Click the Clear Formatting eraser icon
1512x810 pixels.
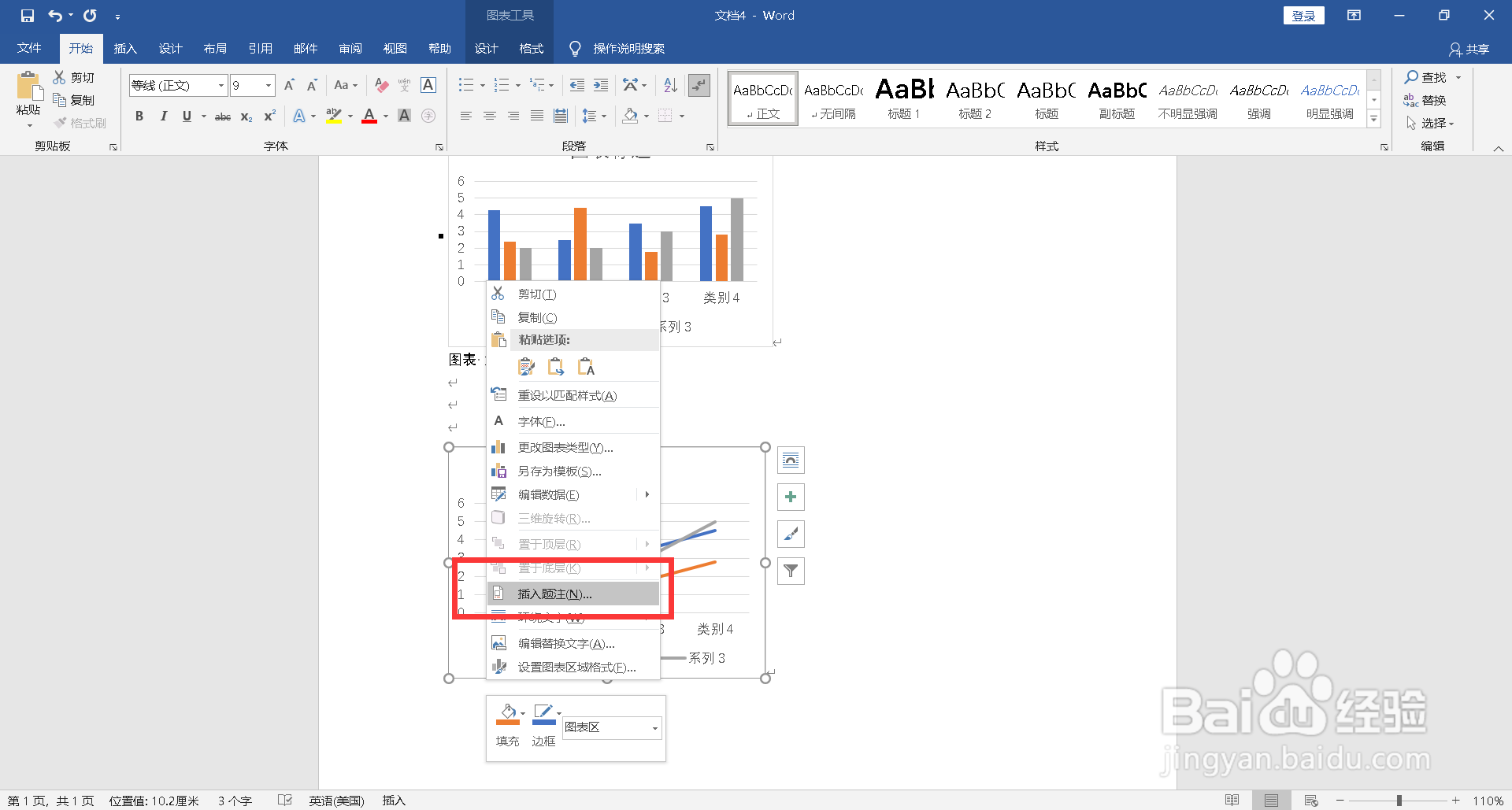click(382, 85)
